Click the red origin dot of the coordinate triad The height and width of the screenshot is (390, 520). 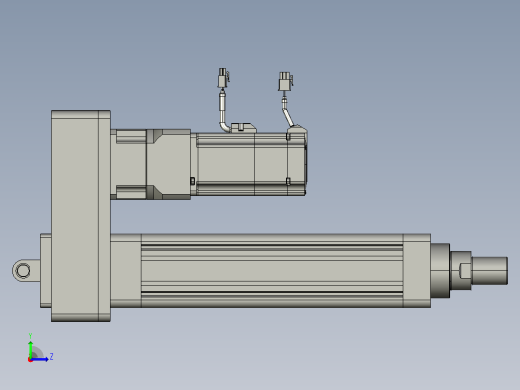30,360
